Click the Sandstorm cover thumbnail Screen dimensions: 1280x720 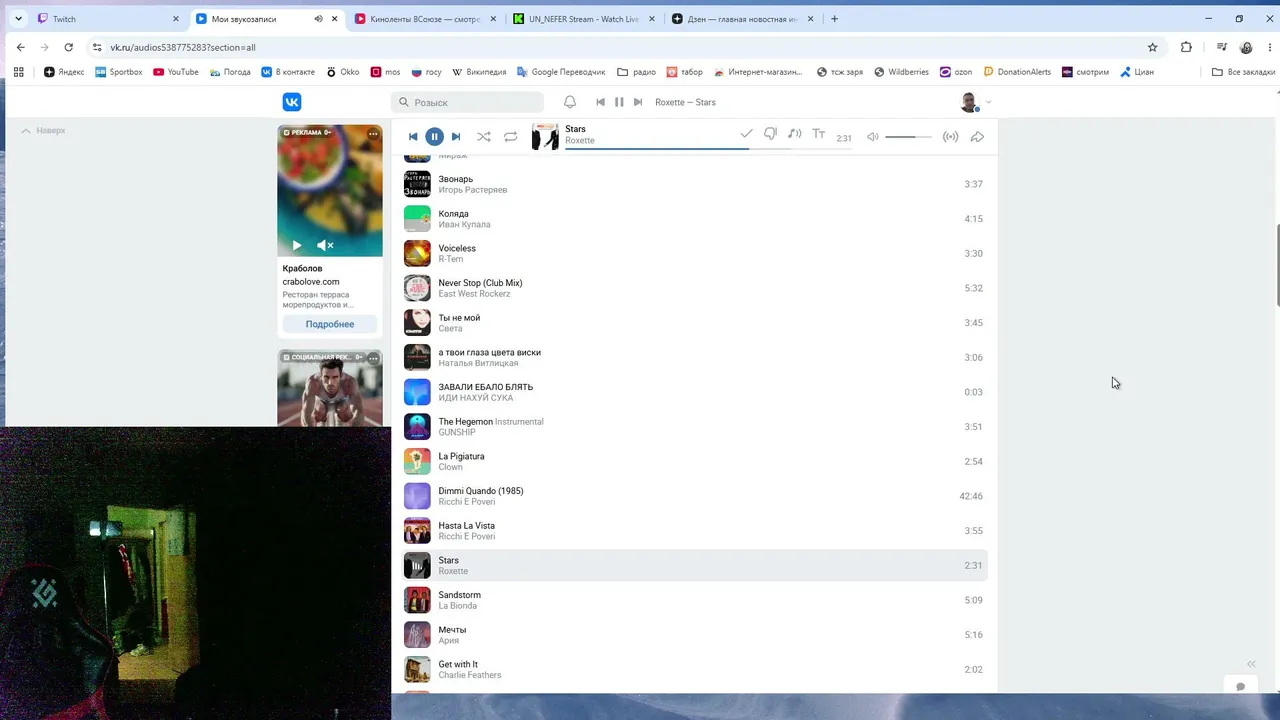pos(417,600)
